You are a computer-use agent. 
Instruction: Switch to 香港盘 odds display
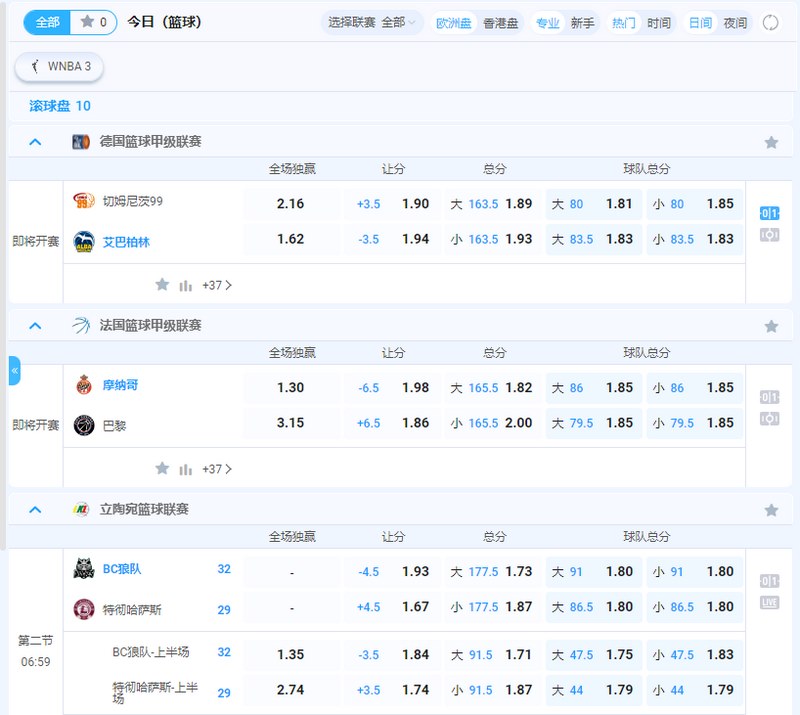500,22
